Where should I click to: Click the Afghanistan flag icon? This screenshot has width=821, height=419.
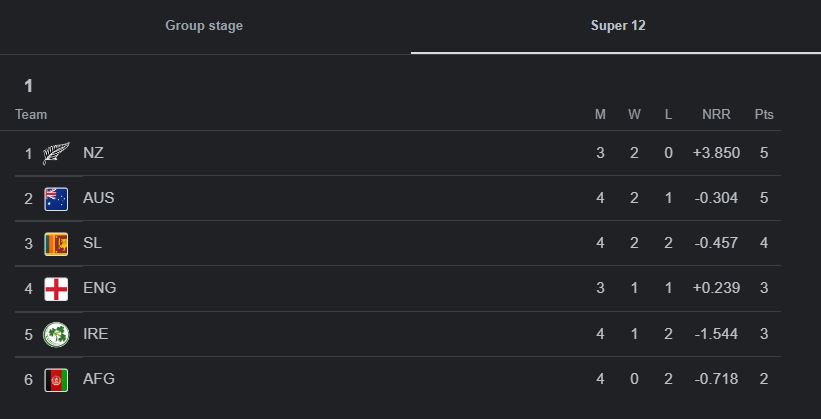(x=56, y=379)
